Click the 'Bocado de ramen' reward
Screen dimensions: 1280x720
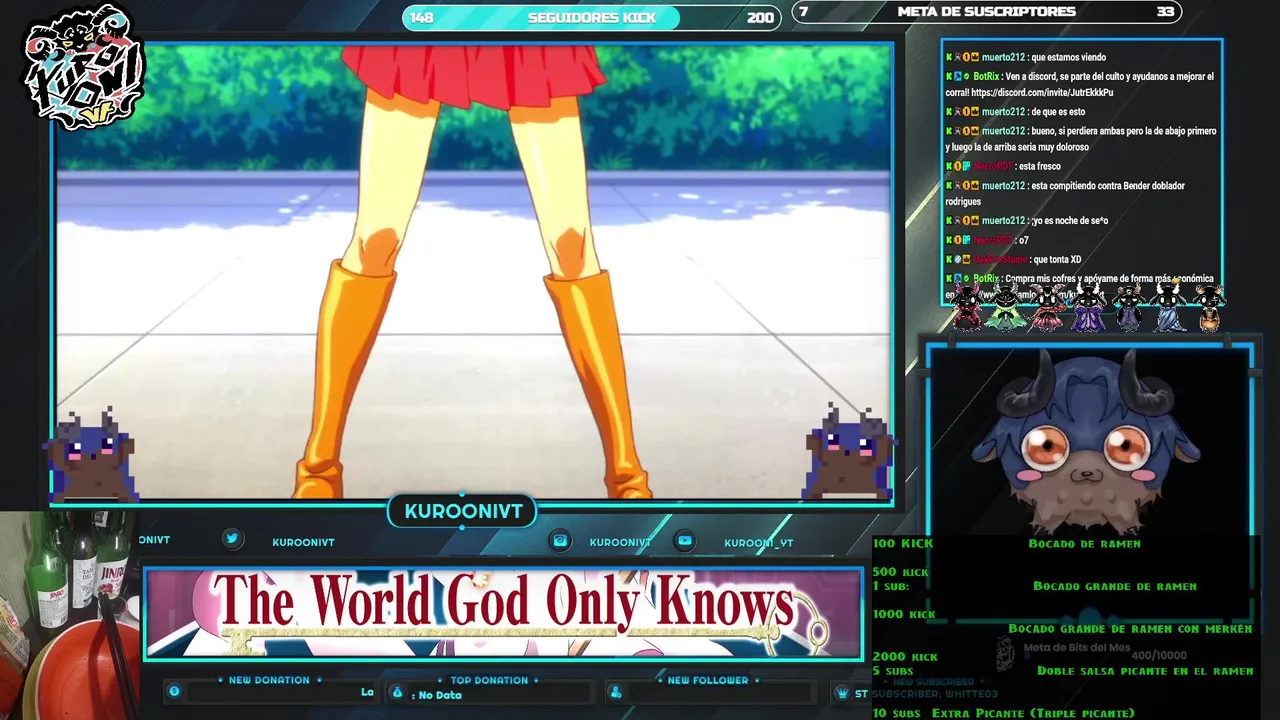[x=1084, y=544]
